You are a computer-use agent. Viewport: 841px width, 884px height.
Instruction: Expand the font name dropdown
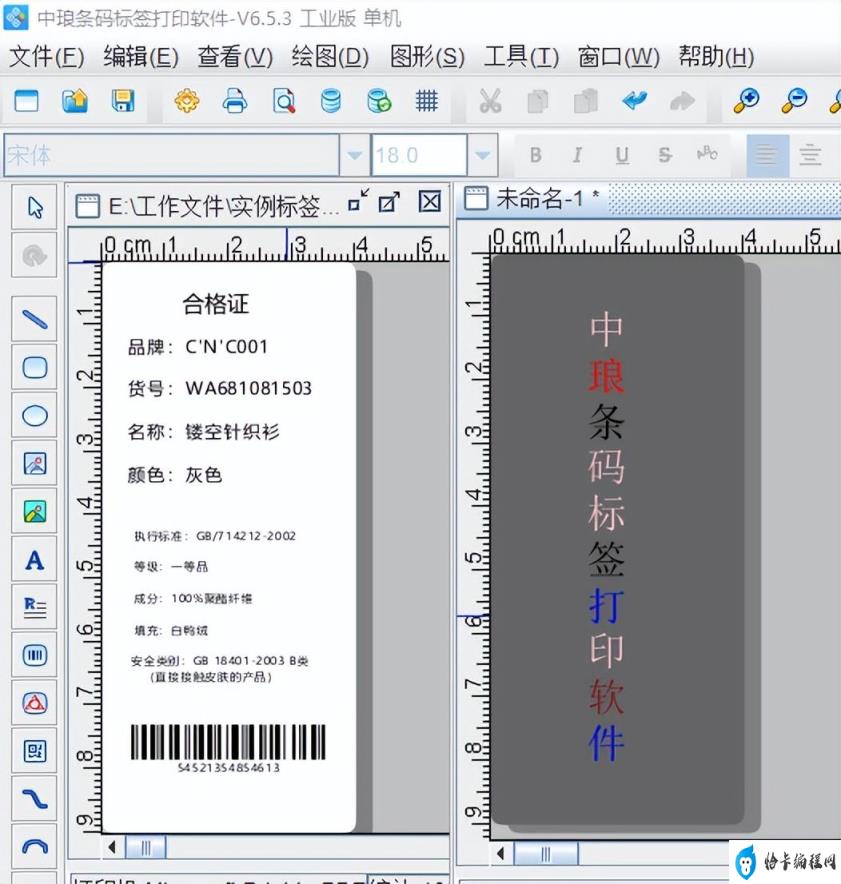(355, 155)
